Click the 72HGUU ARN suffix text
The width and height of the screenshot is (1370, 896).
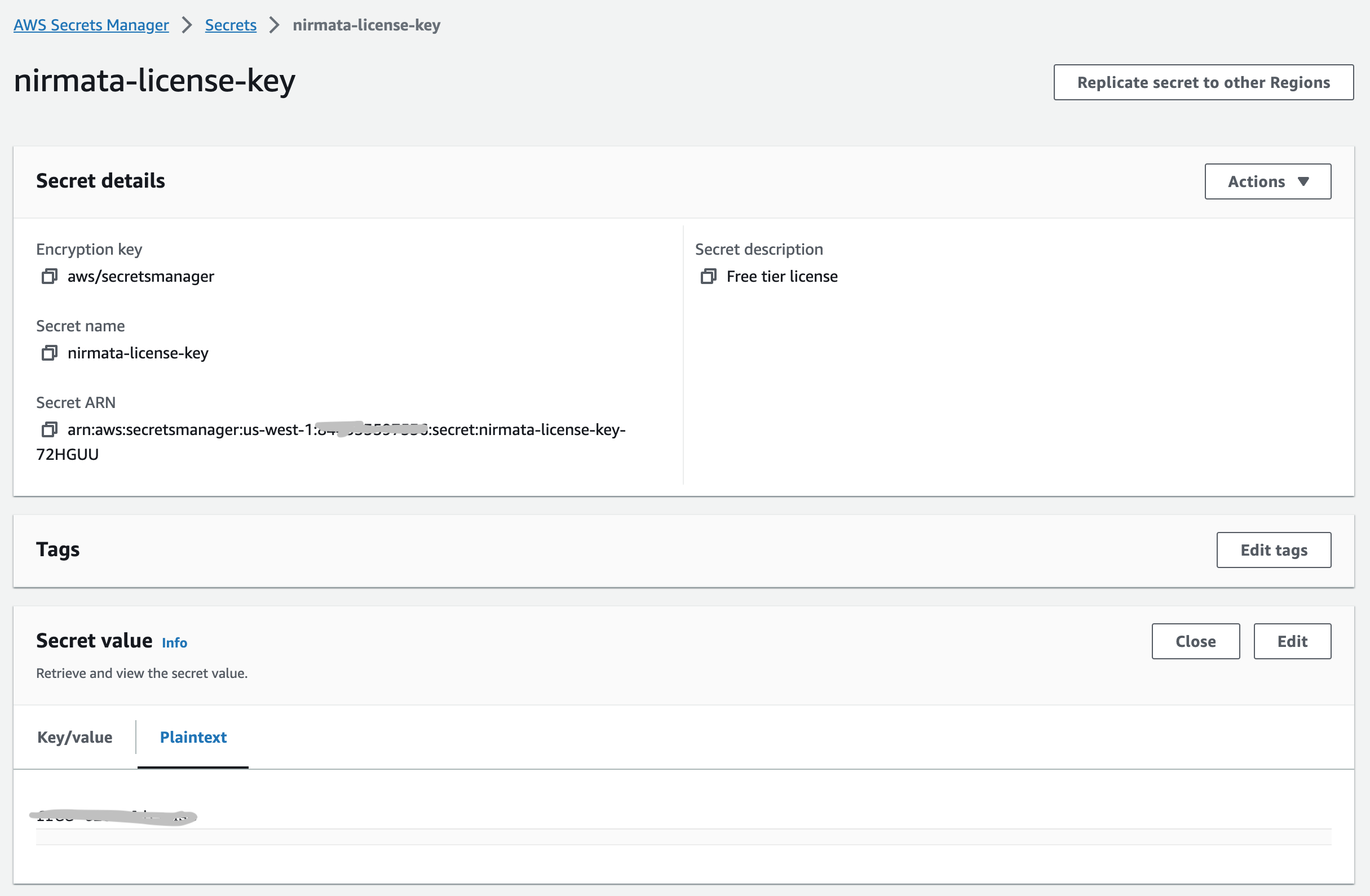[67, 454]
